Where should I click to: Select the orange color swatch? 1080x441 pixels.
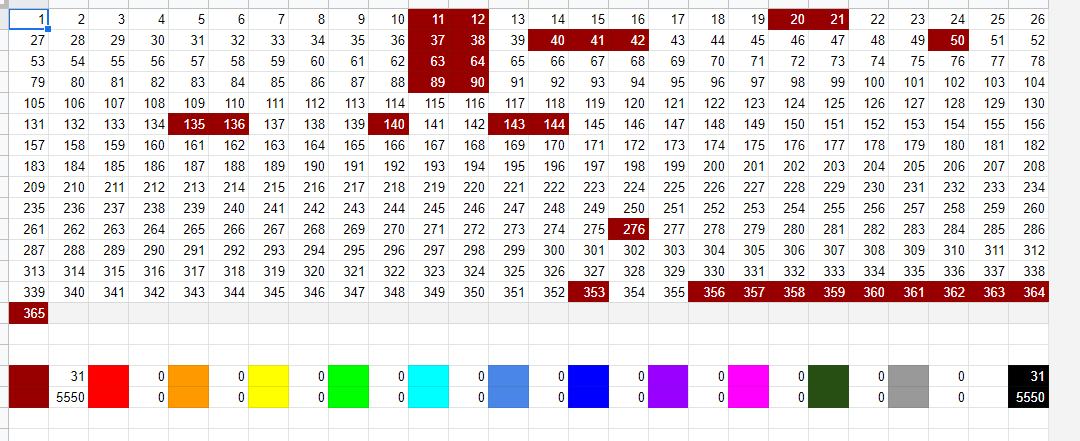tap(189, 387)
